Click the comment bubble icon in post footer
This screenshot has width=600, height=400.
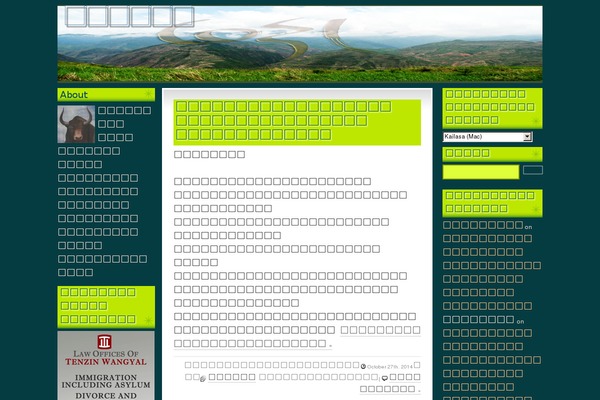click(385, 378)
